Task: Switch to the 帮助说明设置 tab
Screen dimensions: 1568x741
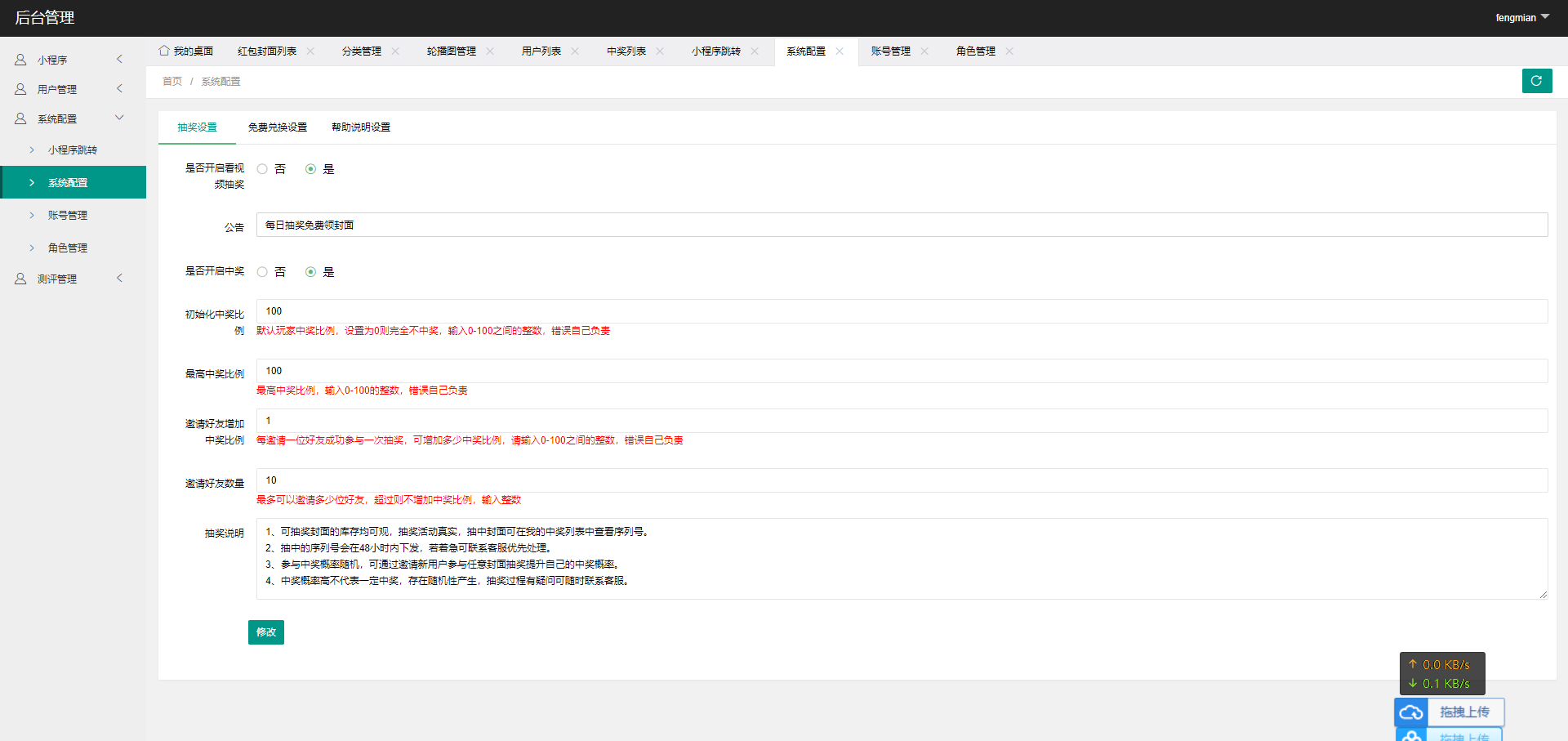Action: click(361, 127)
